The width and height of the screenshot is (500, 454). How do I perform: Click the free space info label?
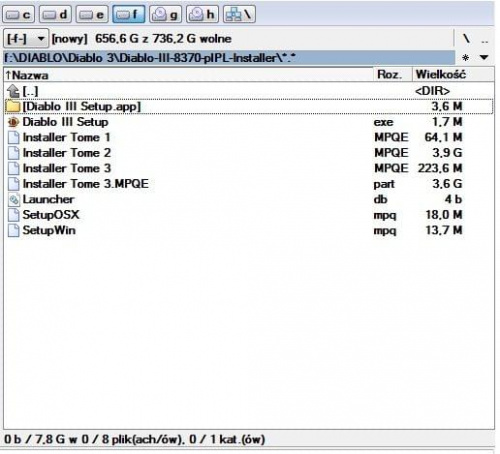[x=163, y=39]
